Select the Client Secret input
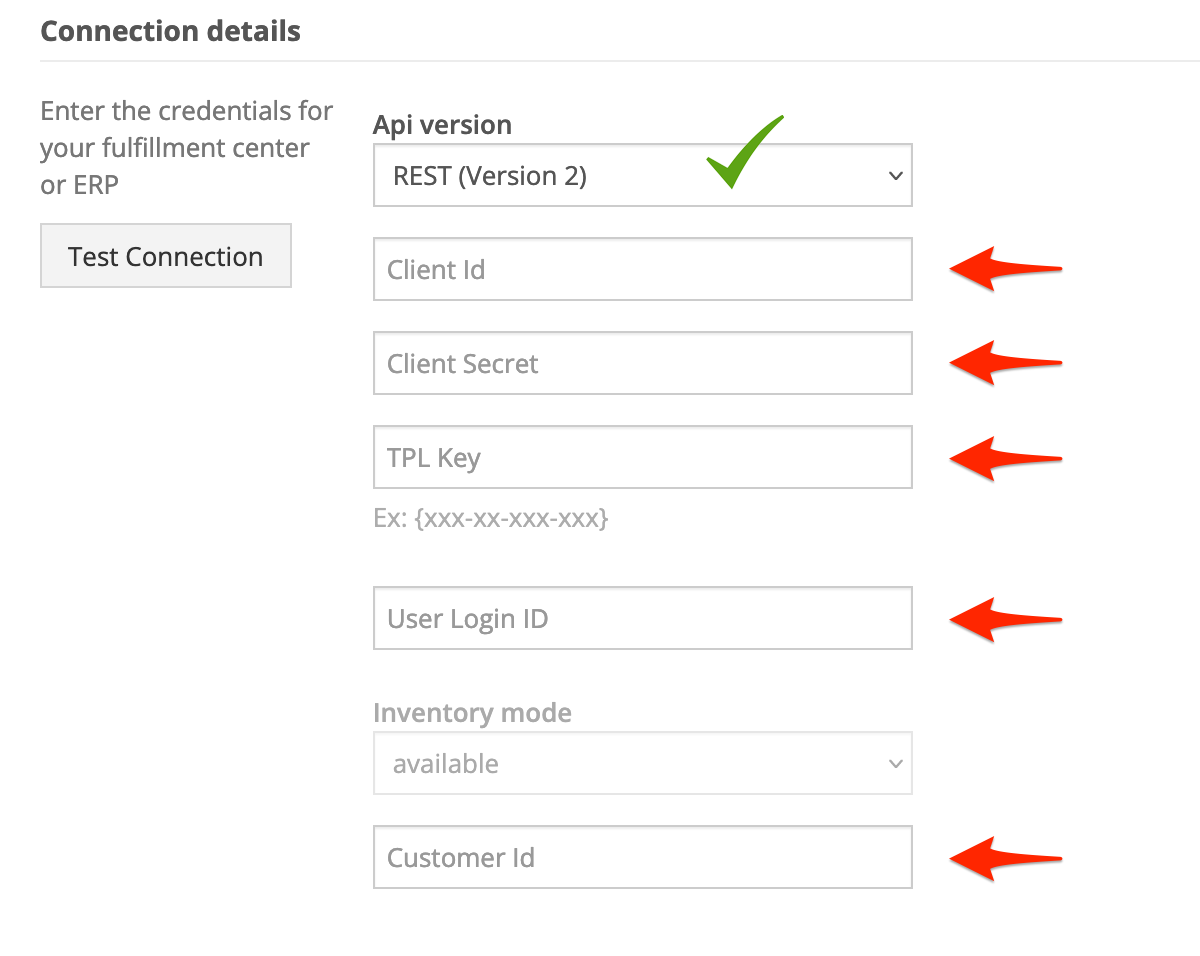The height and width of the screenshot is (956, 1200). click(642, 363)
